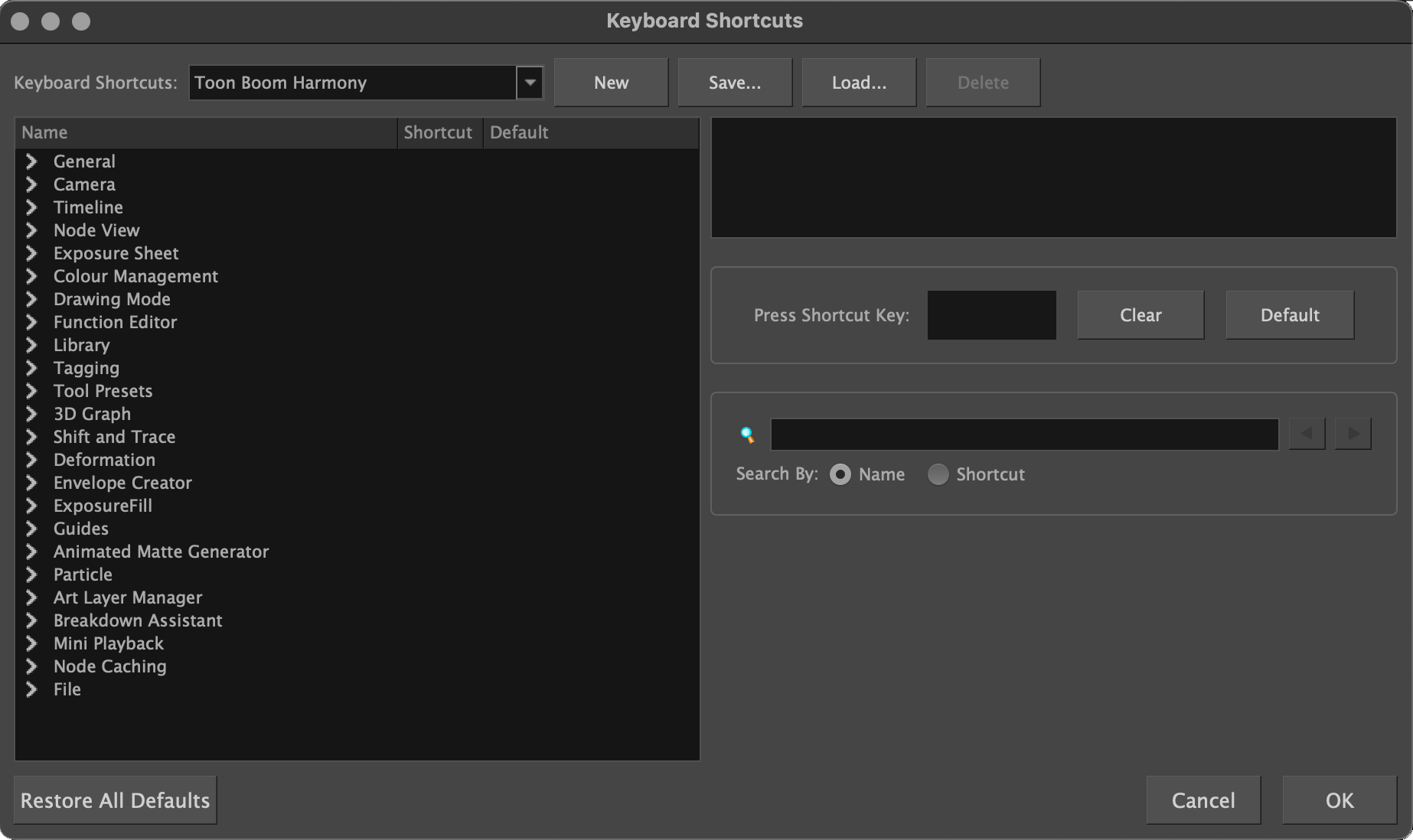Select the Deformation row label
Viewport: 1413px width, 840px height.
pyautogui.click(x=104, y=460)
